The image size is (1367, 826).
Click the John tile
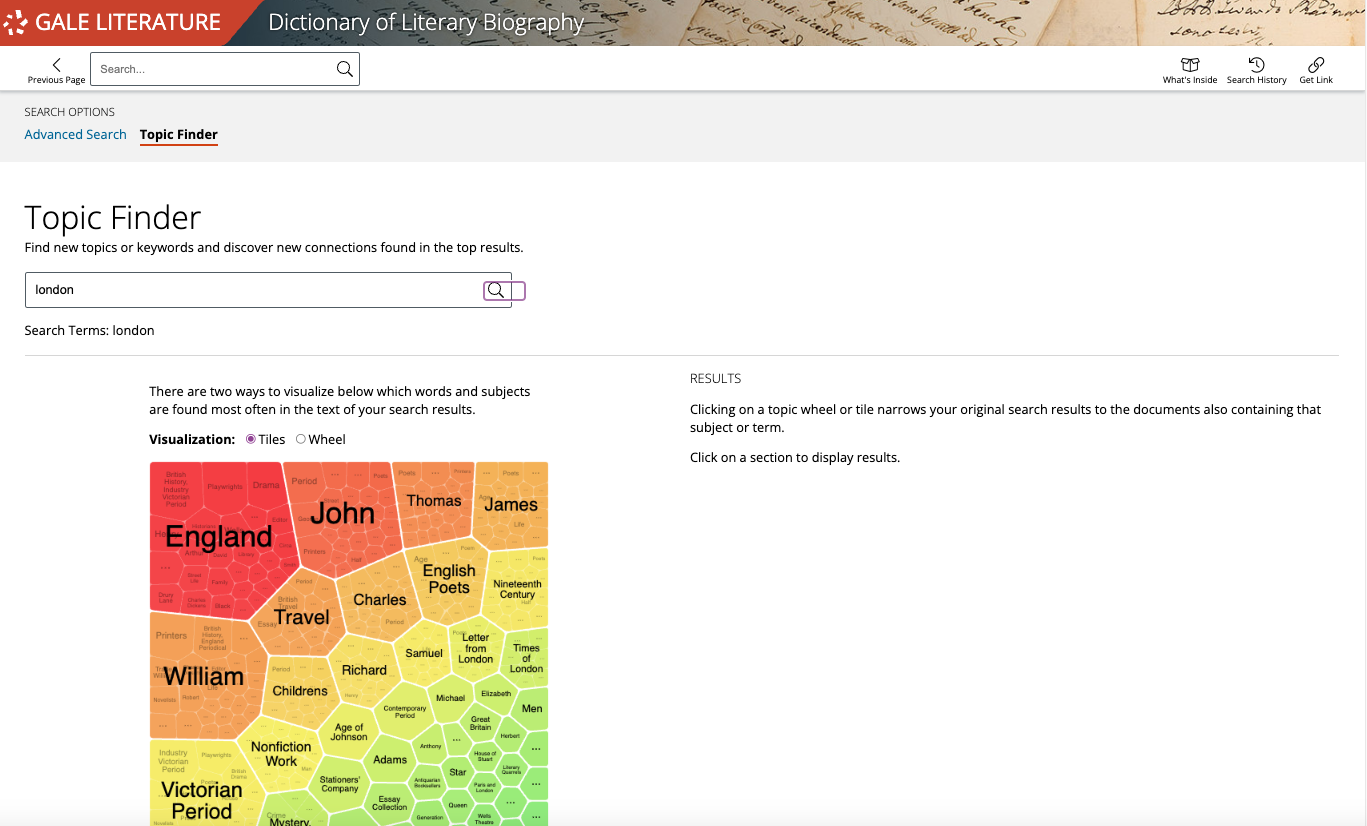342,513
